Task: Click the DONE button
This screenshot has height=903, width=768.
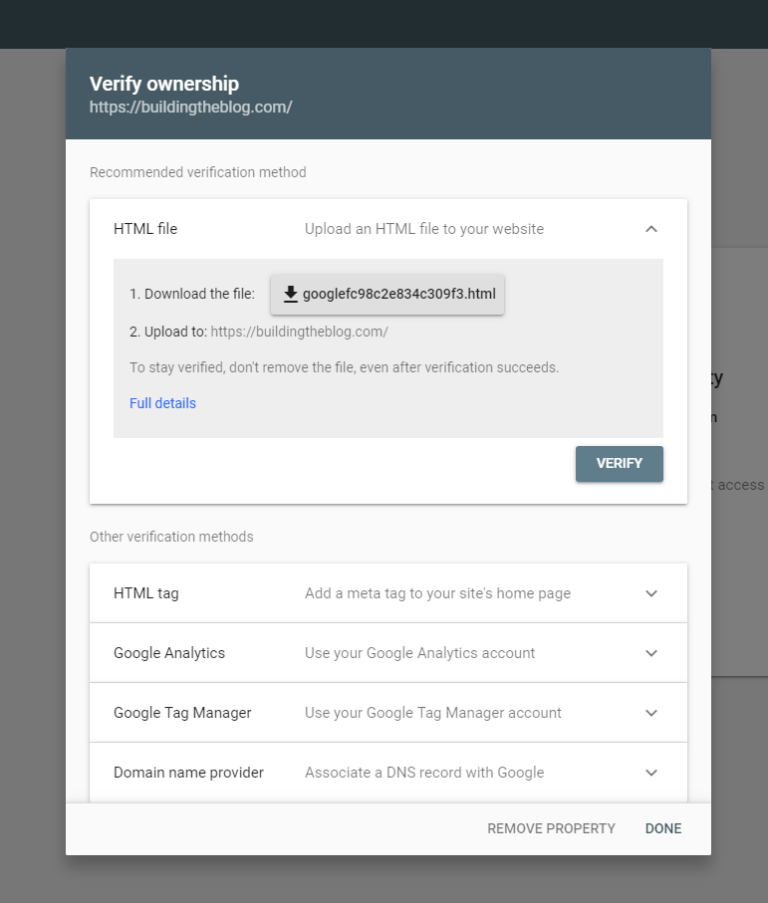Action: 662,828
